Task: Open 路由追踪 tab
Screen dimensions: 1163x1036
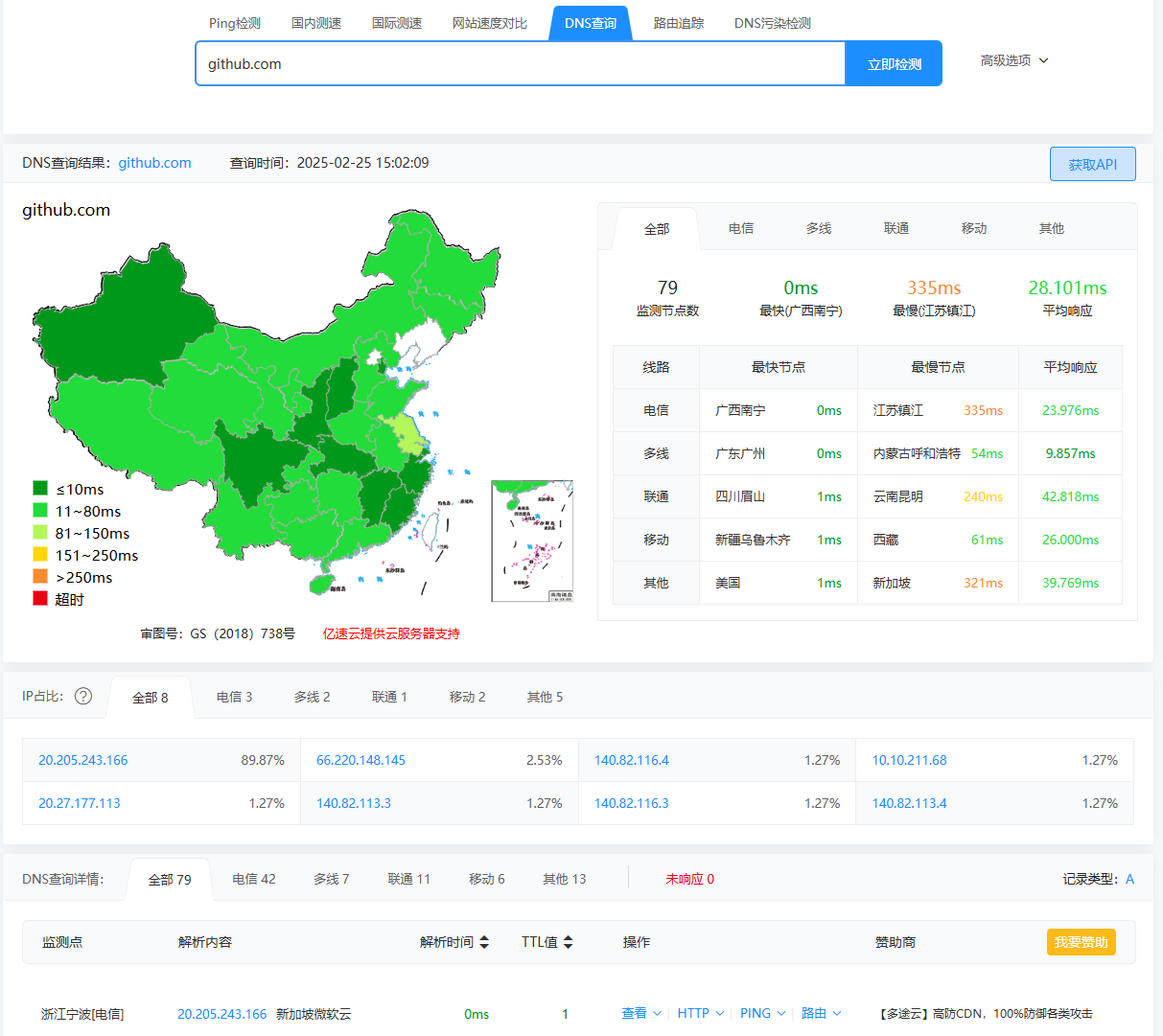Action: click(x=679, y=23)
